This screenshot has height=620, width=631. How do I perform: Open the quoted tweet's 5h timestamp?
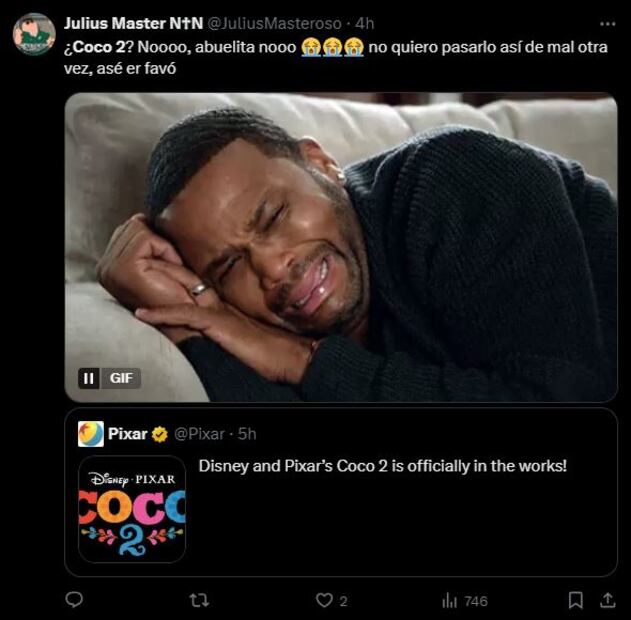tap(247, 434)
